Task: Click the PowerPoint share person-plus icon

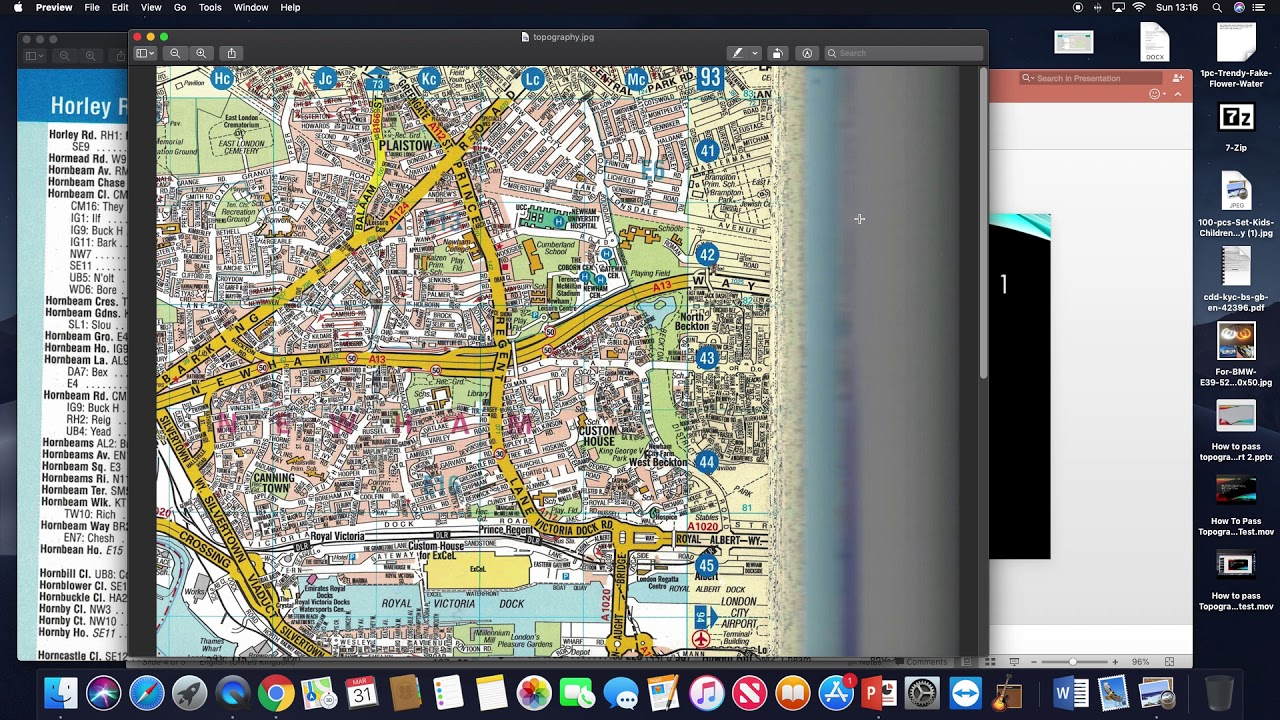Action: tap(1177, 78)
